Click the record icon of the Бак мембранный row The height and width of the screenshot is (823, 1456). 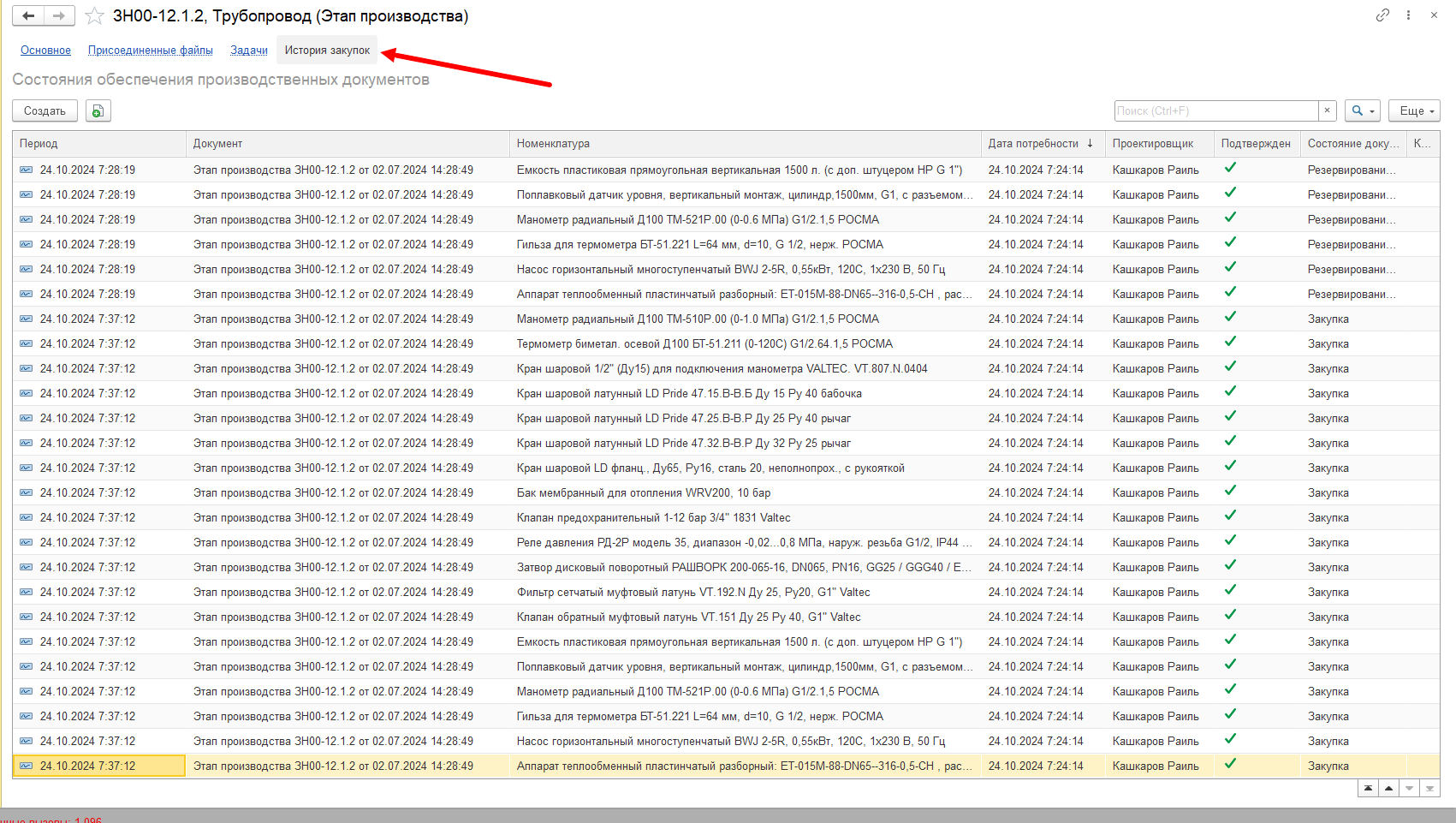coord(27,493)
